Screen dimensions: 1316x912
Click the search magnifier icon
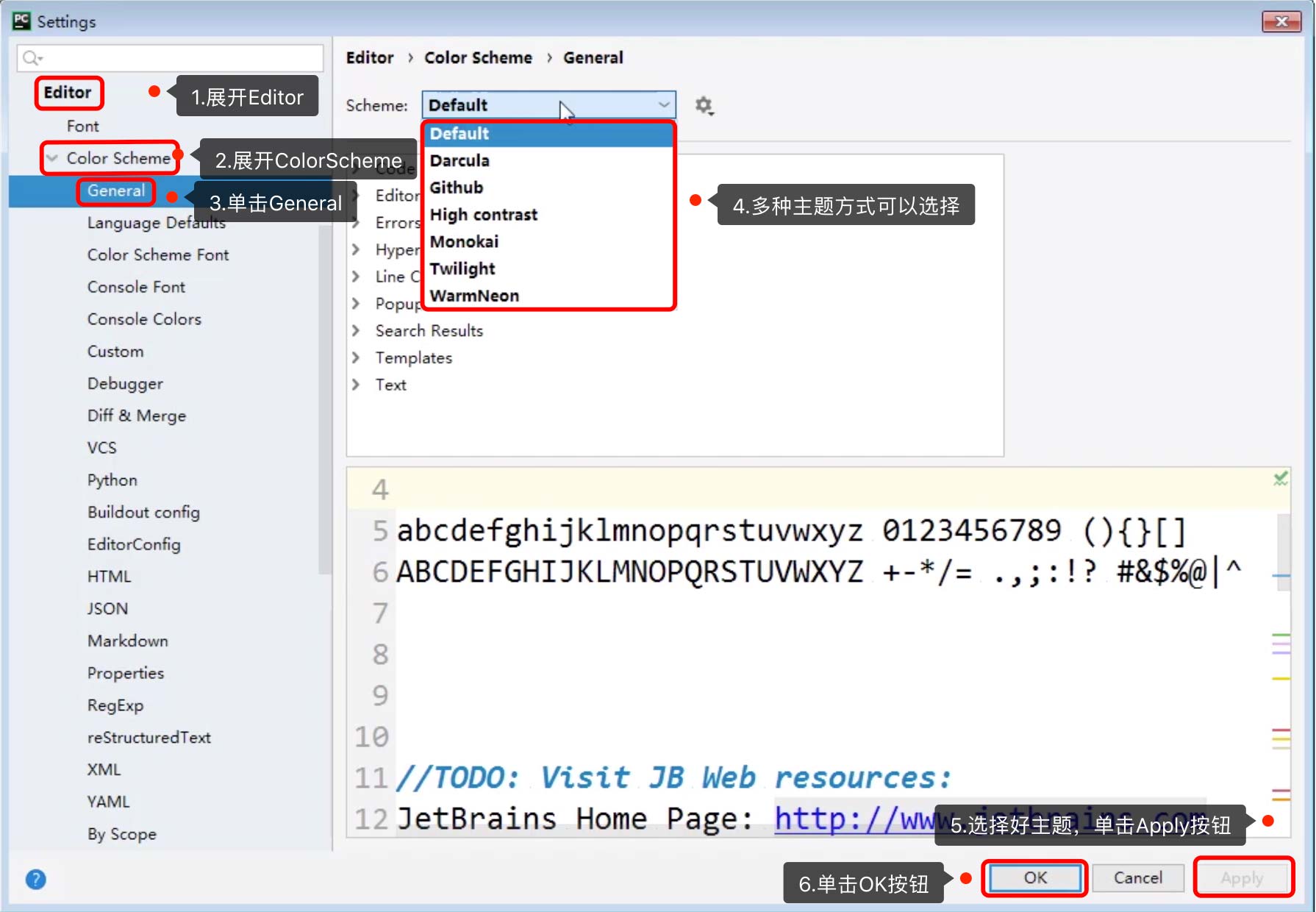tap(32, 58)
